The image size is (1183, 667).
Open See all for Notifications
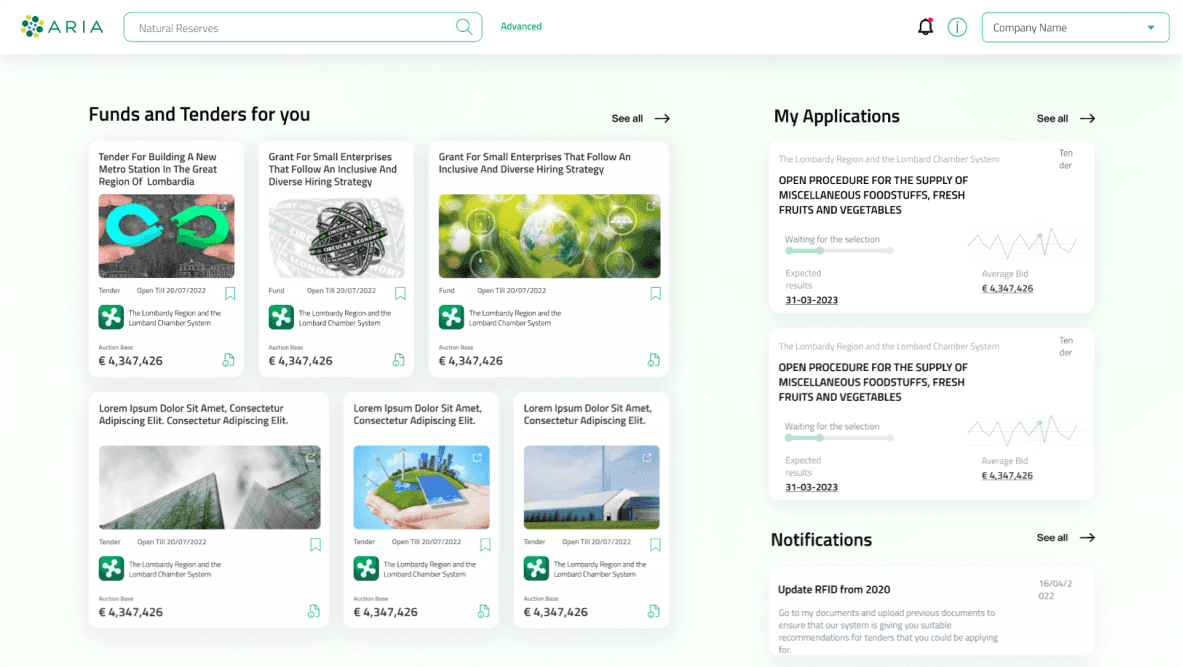pyautogui.click(x=1065, y=538)
